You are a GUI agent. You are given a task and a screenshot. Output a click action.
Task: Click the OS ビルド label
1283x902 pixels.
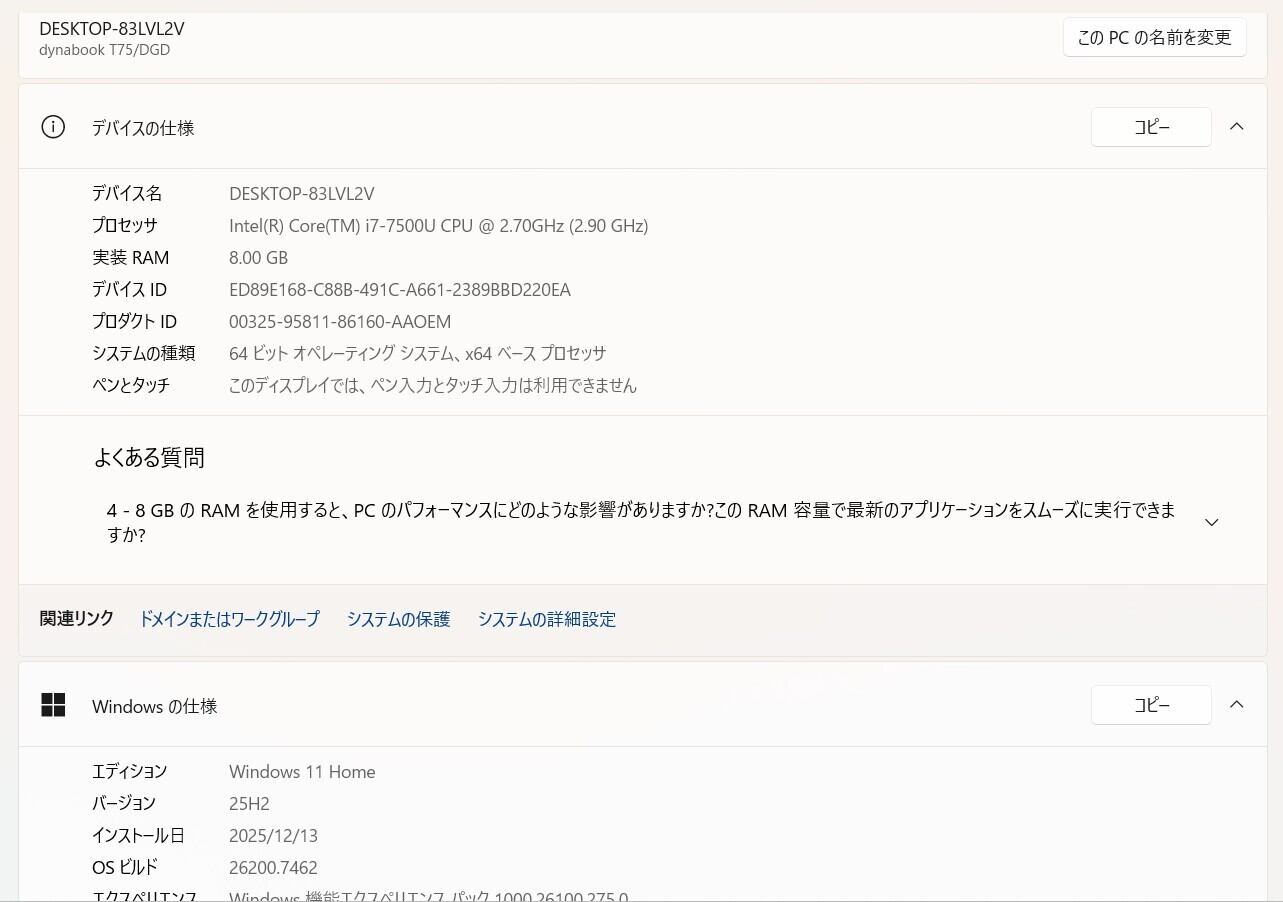[x=125, y=868]
